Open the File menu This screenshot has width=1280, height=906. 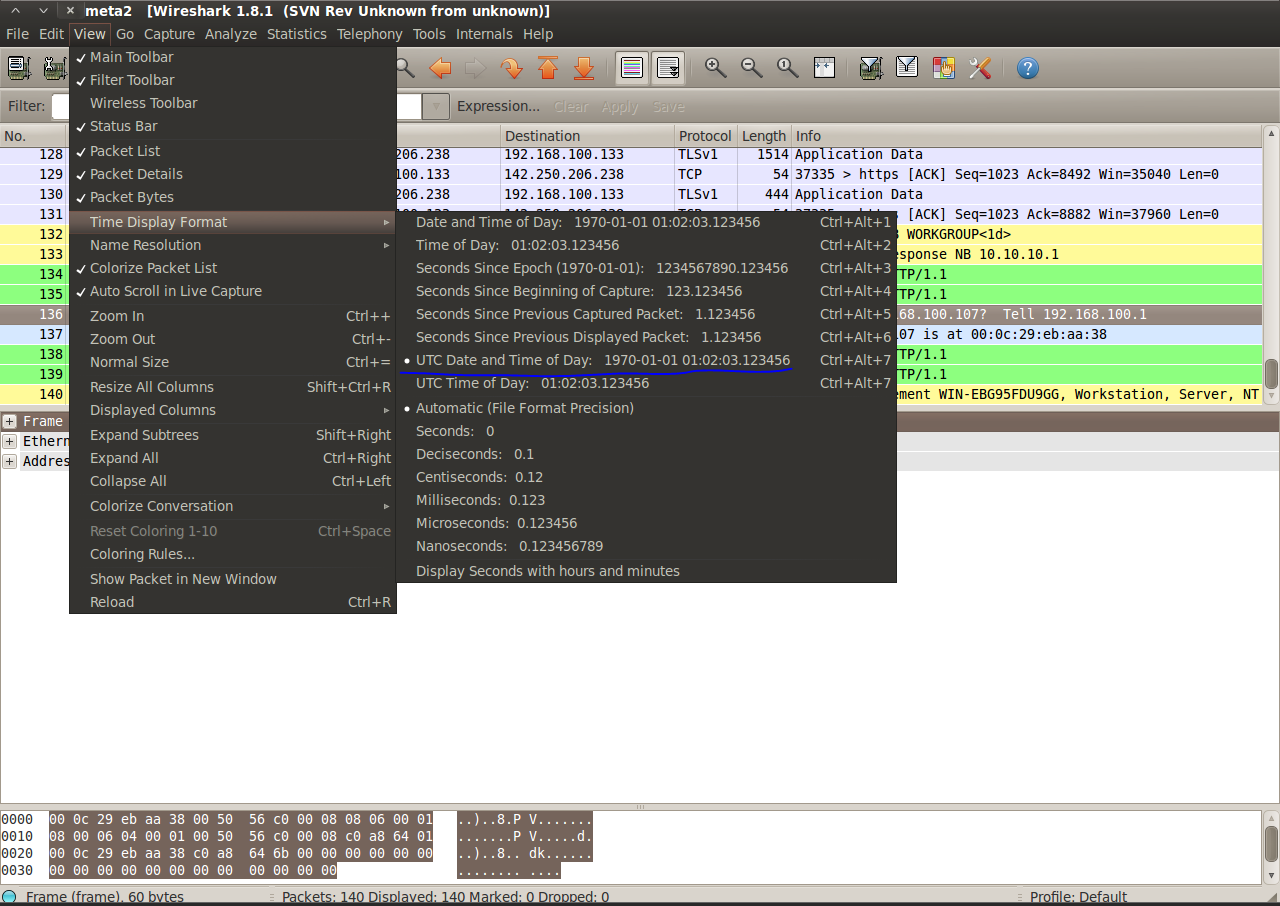point(17,34)
